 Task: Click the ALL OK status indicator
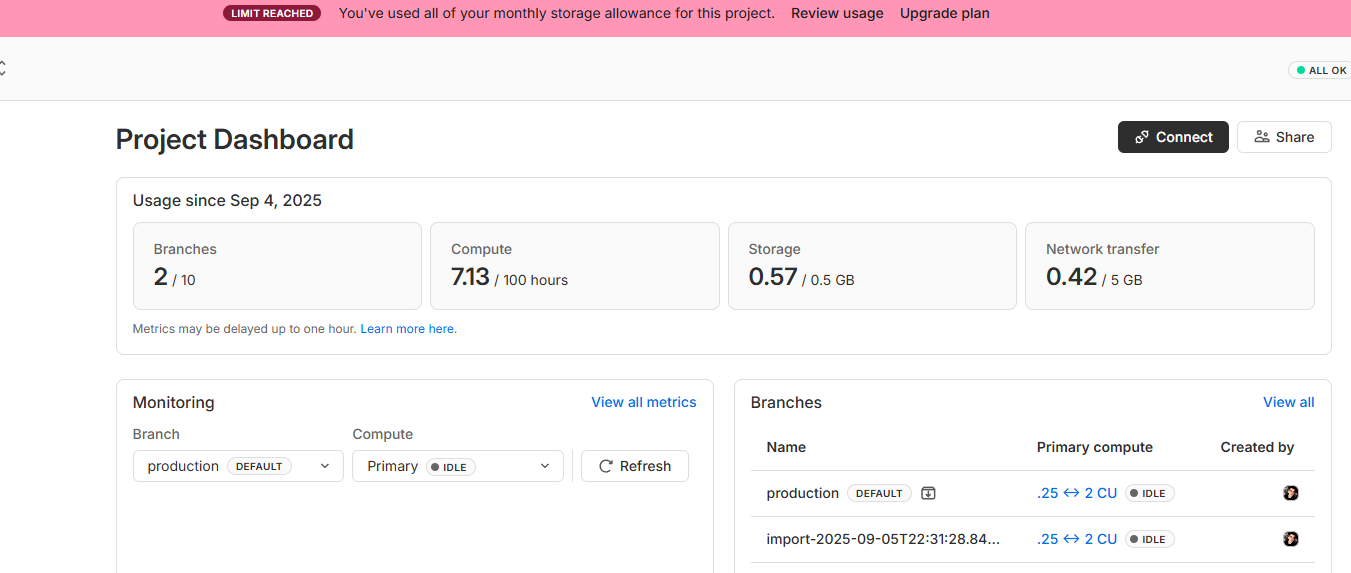1320,71
